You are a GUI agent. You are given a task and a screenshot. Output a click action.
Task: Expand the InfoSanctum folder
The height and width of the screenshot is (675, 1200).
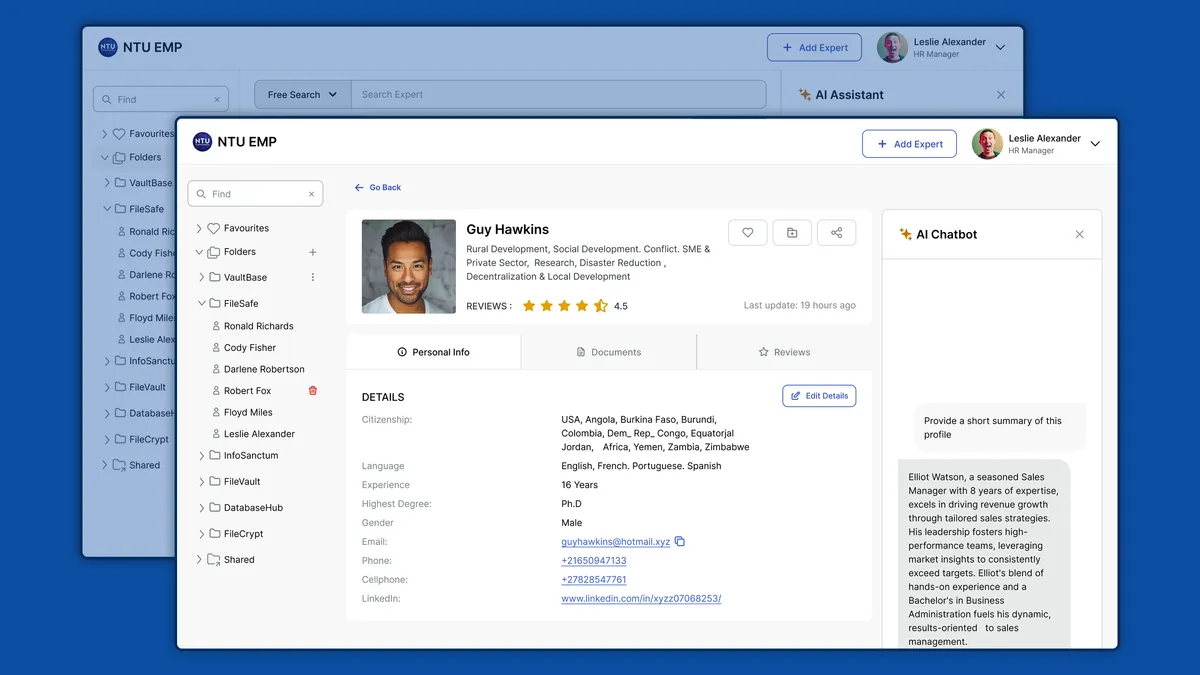click(201, 455)
